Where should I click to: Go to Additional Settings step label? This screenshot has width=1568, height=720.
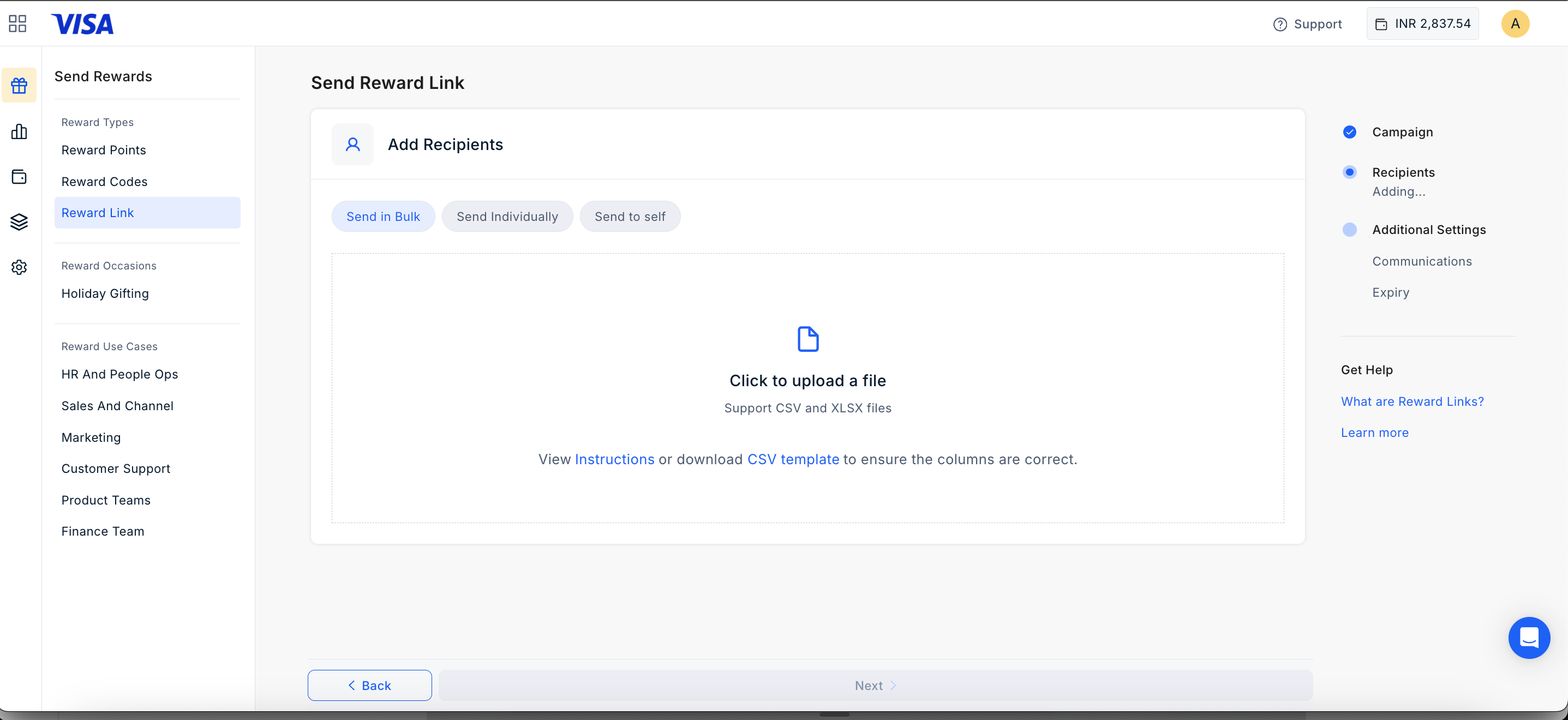click(1429, 230)
